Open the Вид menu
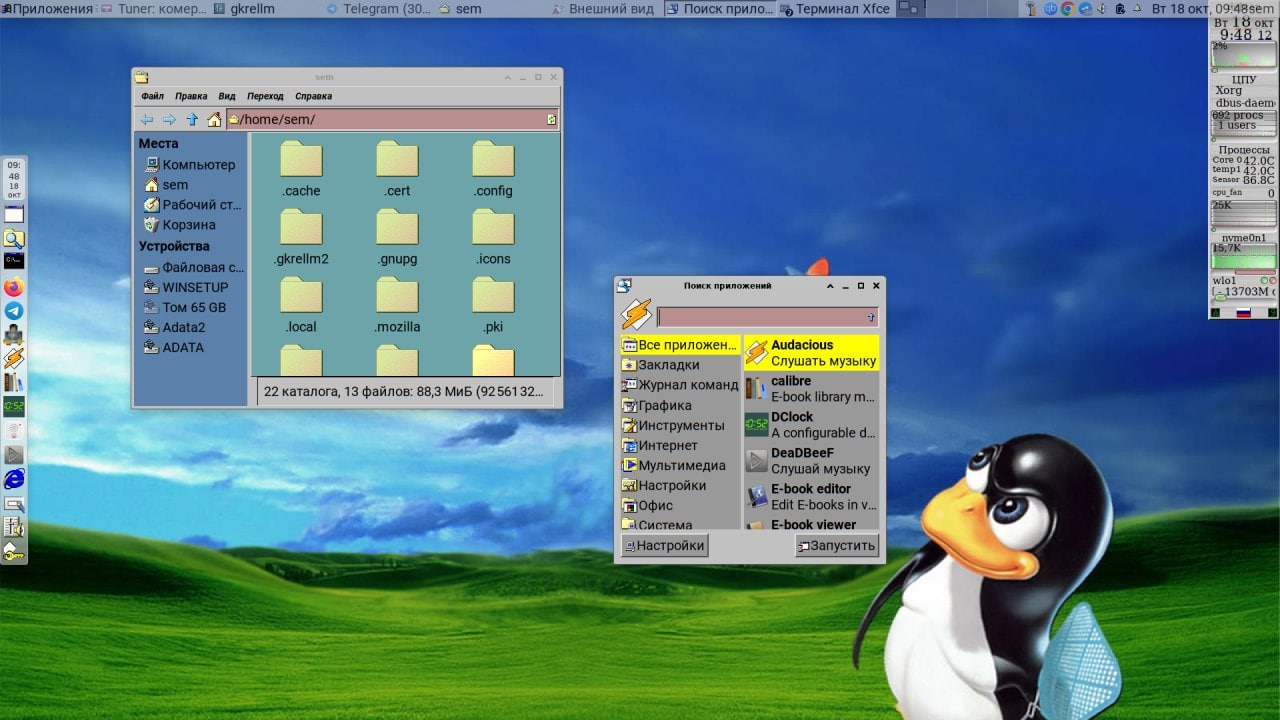The width and height of the screenshot is (1280, 720). (x=227, y=96)
